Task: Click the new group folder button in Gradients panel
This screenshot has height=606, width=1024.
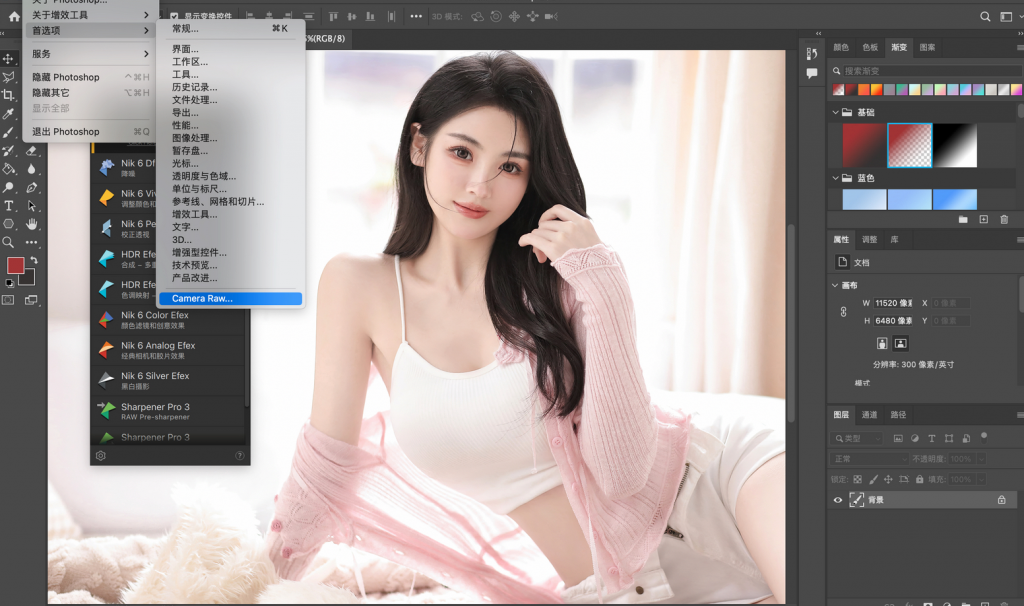Action: (x=964, y=219)
